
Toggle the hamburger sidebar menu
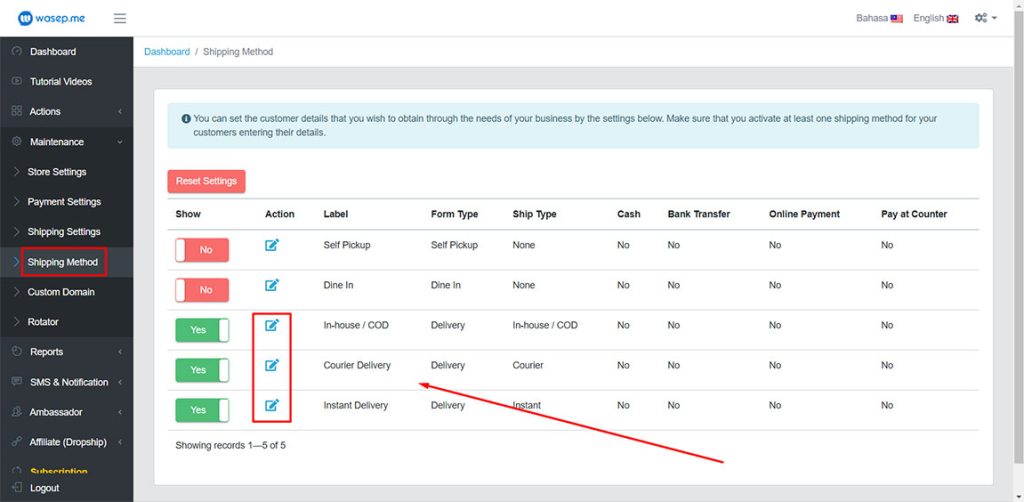tap(120, 18)
